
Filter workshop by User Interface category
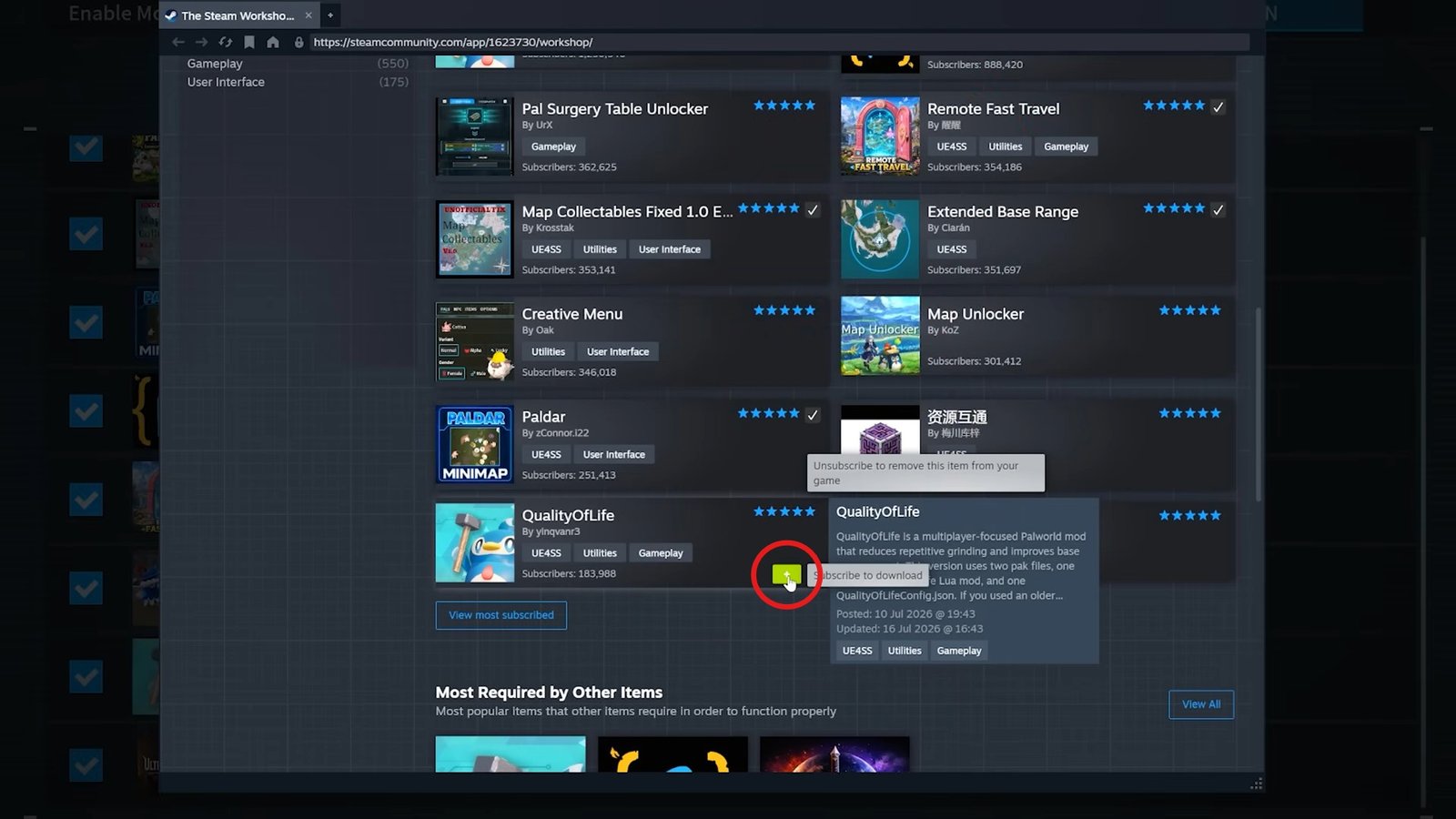tap(226, 82)
